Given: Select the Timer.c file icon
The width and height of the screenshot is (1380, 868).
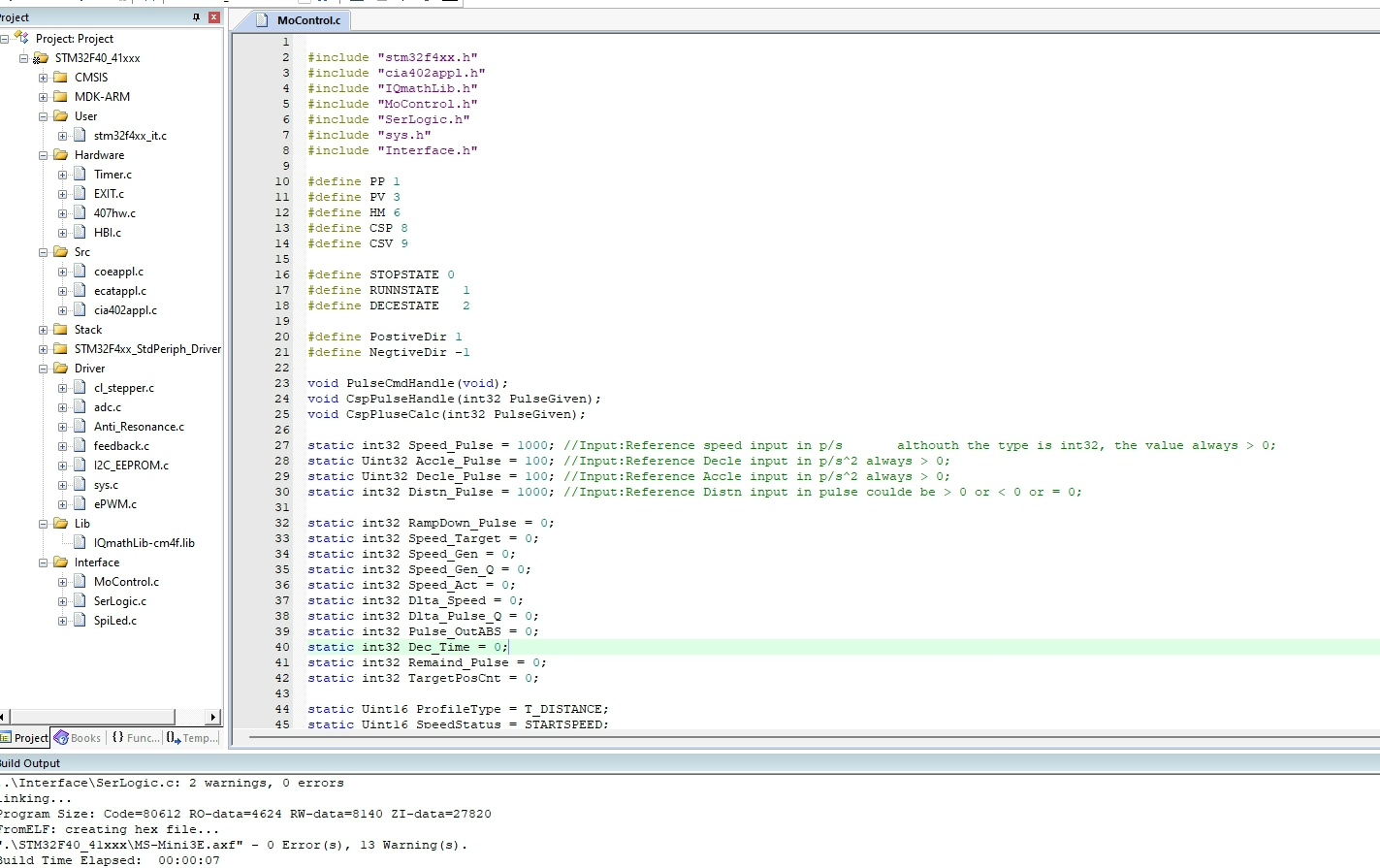Looking at the screenshot, I should 80,175.
